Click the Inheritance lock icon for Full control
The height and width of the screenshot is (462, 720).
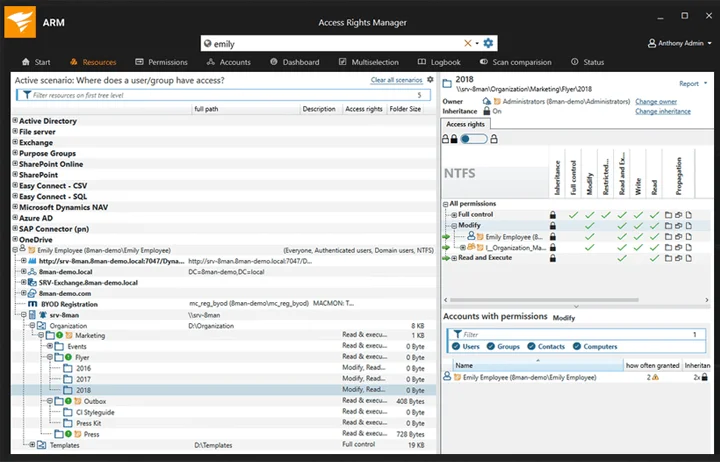point(552,214)
